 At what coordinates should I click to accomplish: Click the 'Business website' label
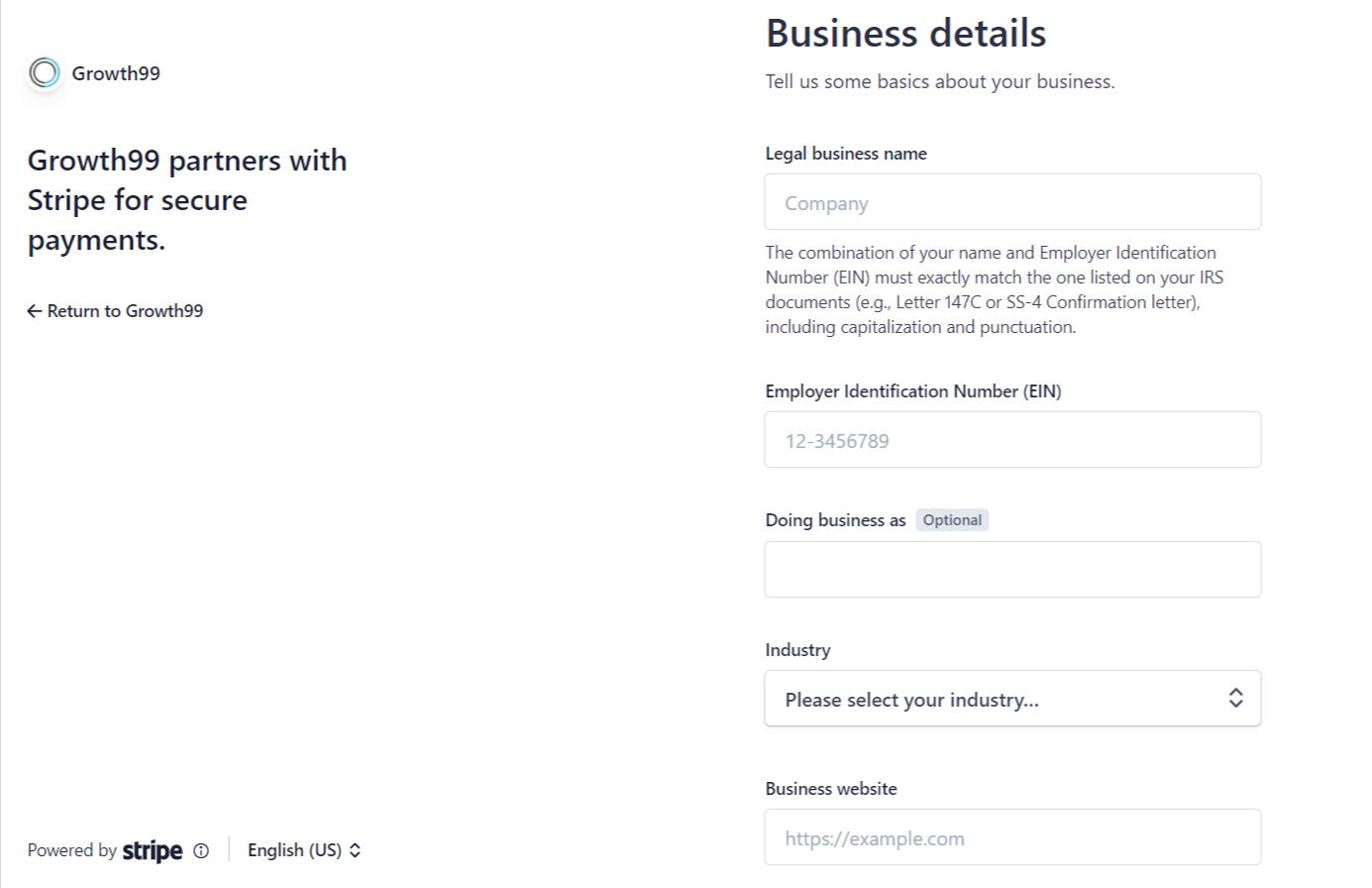[x=831, y=789]
